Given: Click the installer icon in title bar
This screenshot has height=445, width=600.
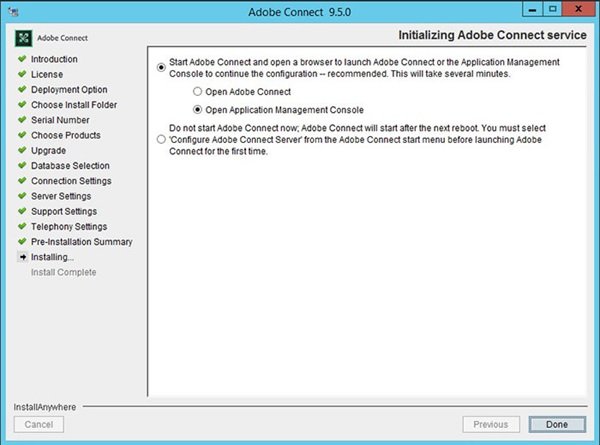Looking at the screenshot, I should pyautogui.click(x=14, y=12).
